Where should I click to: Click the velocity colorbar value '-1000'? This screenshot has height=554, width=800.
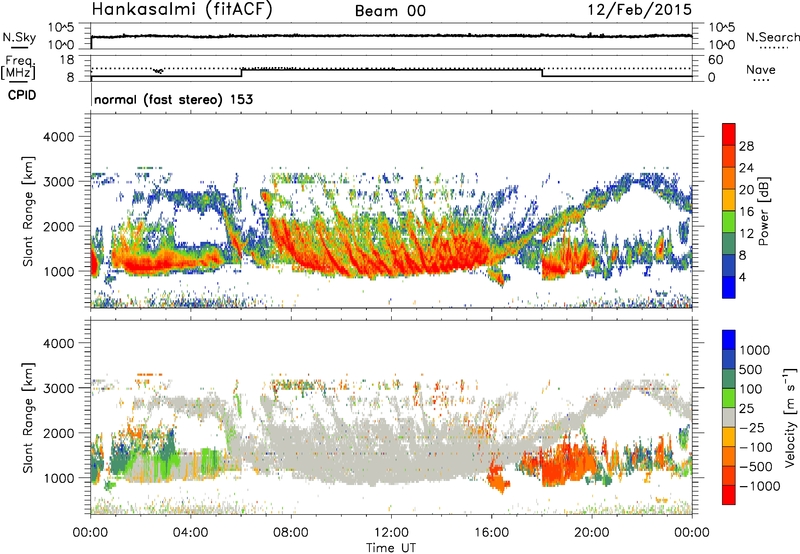point(760,486)
